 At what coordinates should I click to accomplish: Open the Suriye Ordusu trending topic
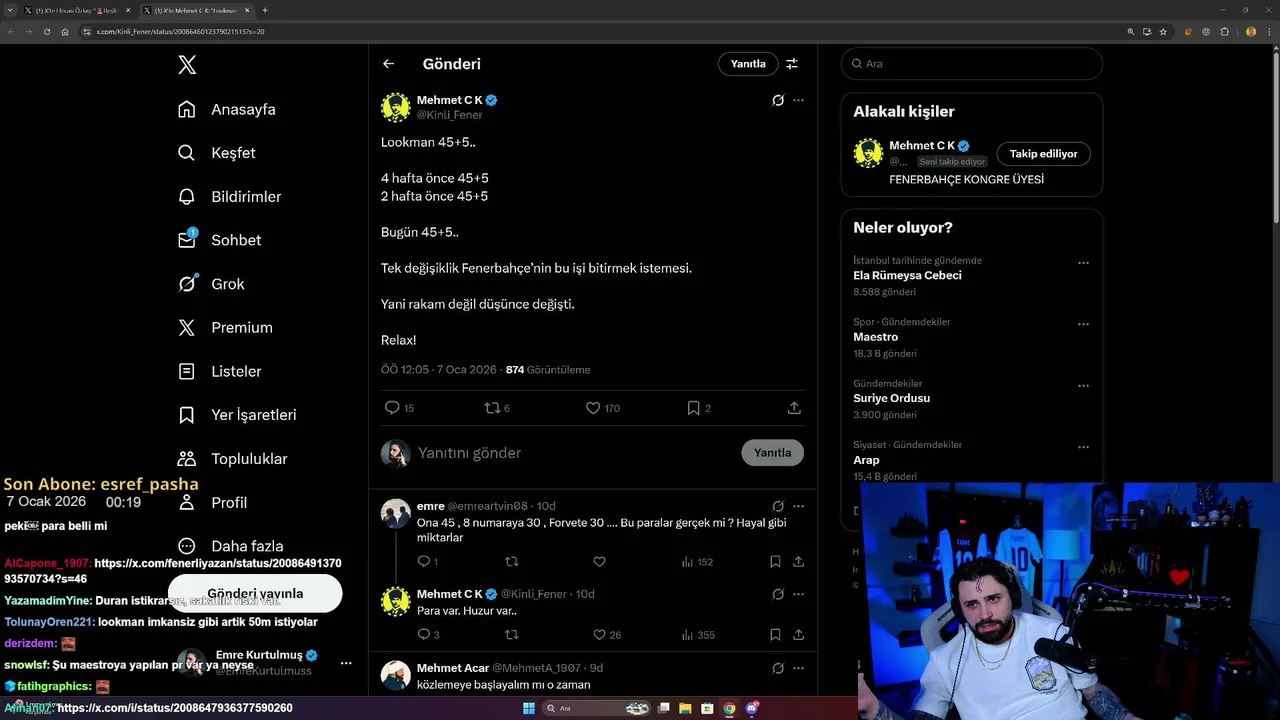click(x=891, y=398)
